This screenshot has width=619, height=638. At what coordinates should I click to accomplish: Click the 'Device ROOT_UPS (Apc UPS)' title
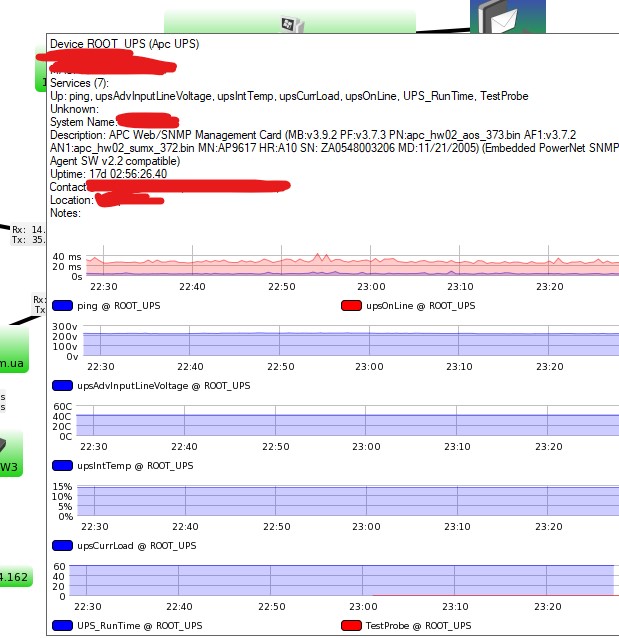pyautogui.click(x=125, y=44)
